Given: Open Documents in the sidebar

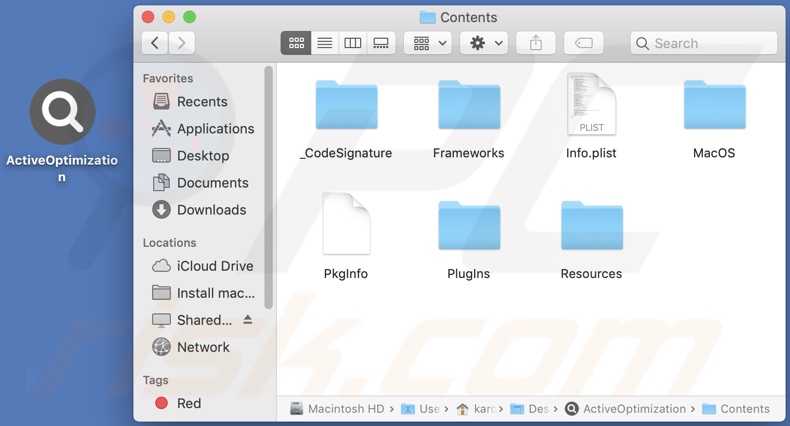Looking at the screenshot, I should coord(200,183).
